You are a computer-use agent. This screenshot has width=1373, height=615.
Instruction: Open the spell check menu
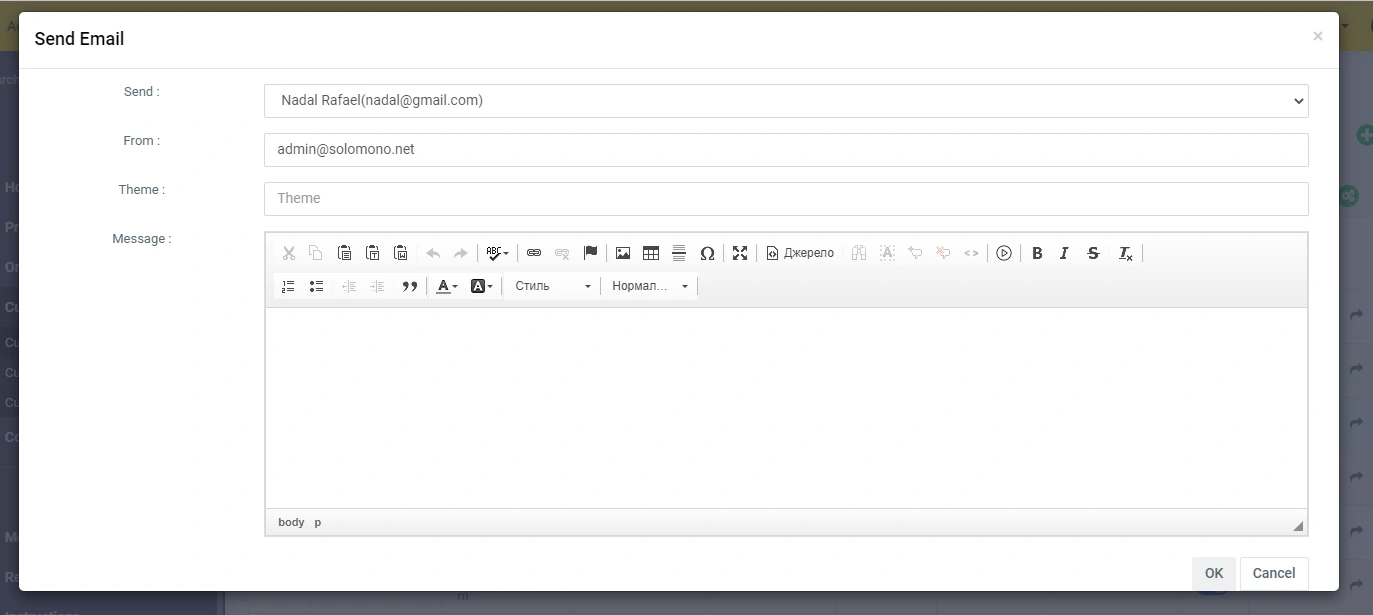[497, 253]
